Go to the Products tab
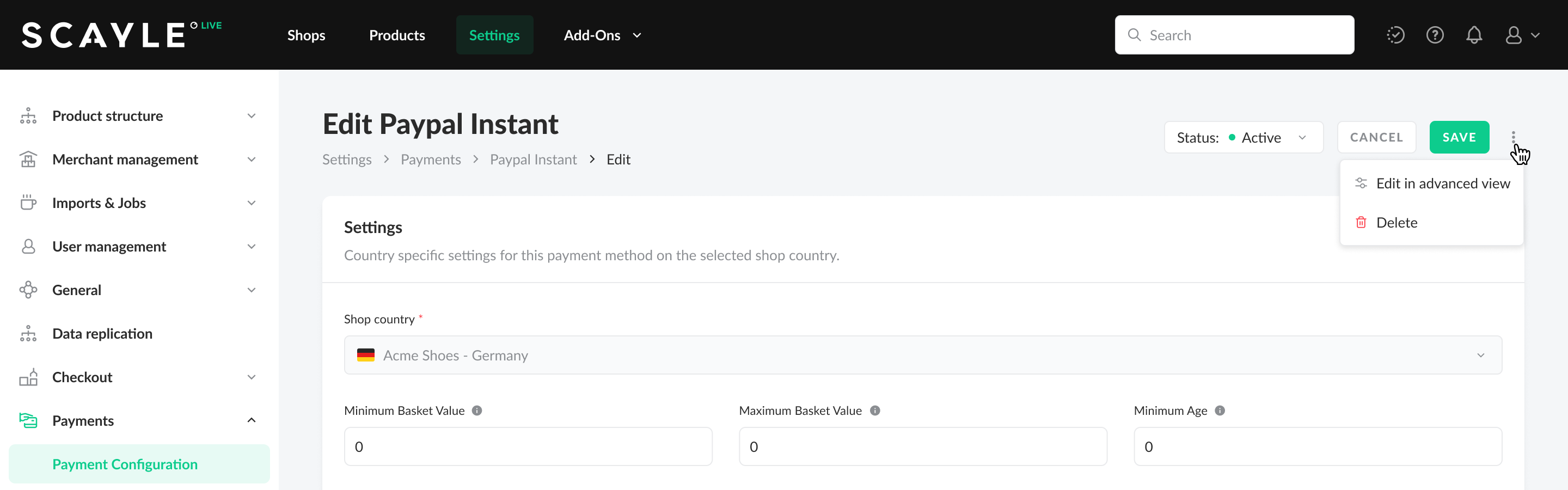Screen dimensions: 1568x490 pyautogui.click(x=397, y=35)
